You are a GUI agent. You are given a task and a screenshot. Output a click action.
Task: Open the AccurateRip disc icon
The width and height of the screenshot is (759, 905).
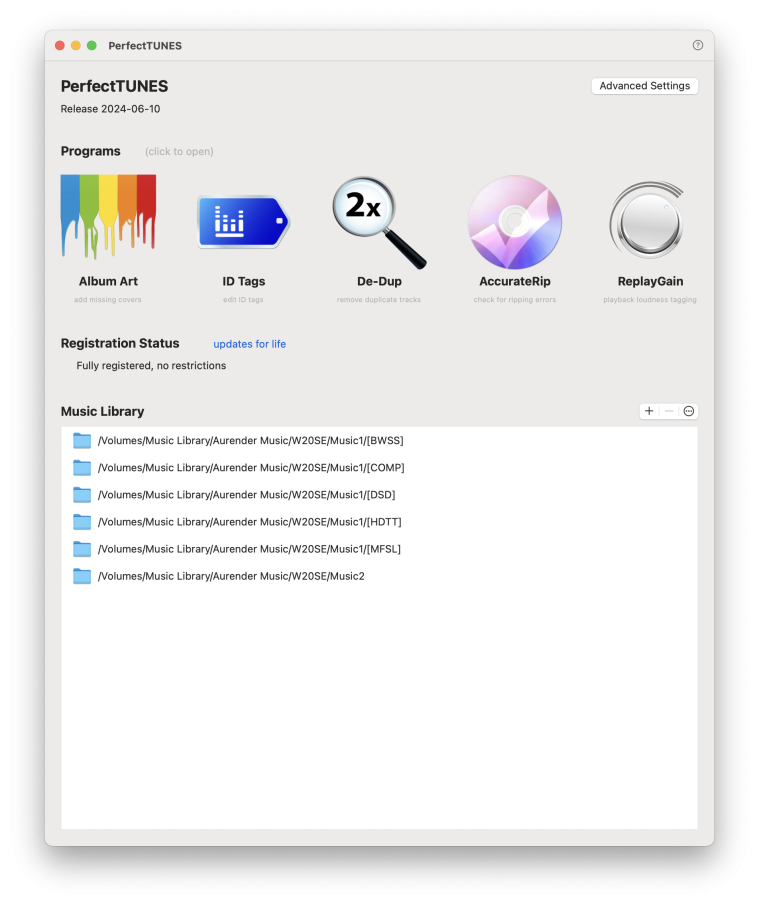pyautogui.click(x=515, y=222)
